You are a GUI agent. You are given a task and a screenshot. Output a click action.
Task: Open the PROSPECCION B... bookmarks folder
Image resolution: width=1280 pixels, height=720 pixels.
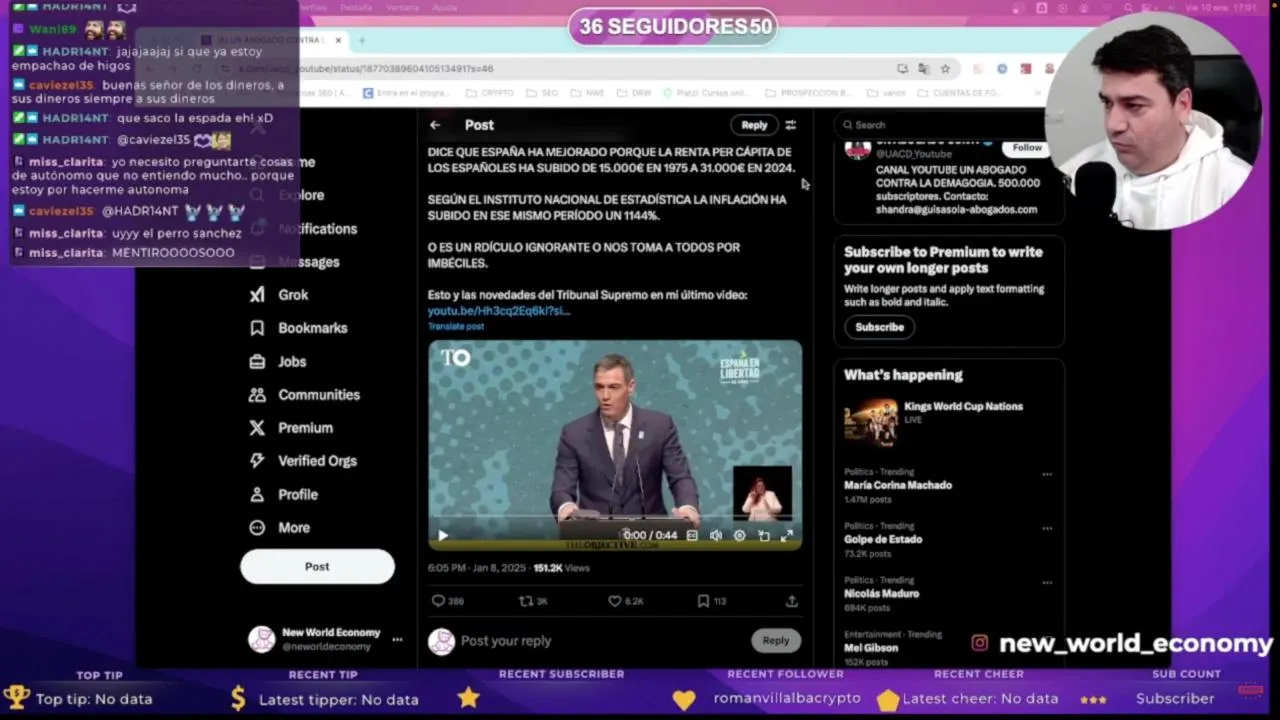pyautogui.click(x=808, y=93)
